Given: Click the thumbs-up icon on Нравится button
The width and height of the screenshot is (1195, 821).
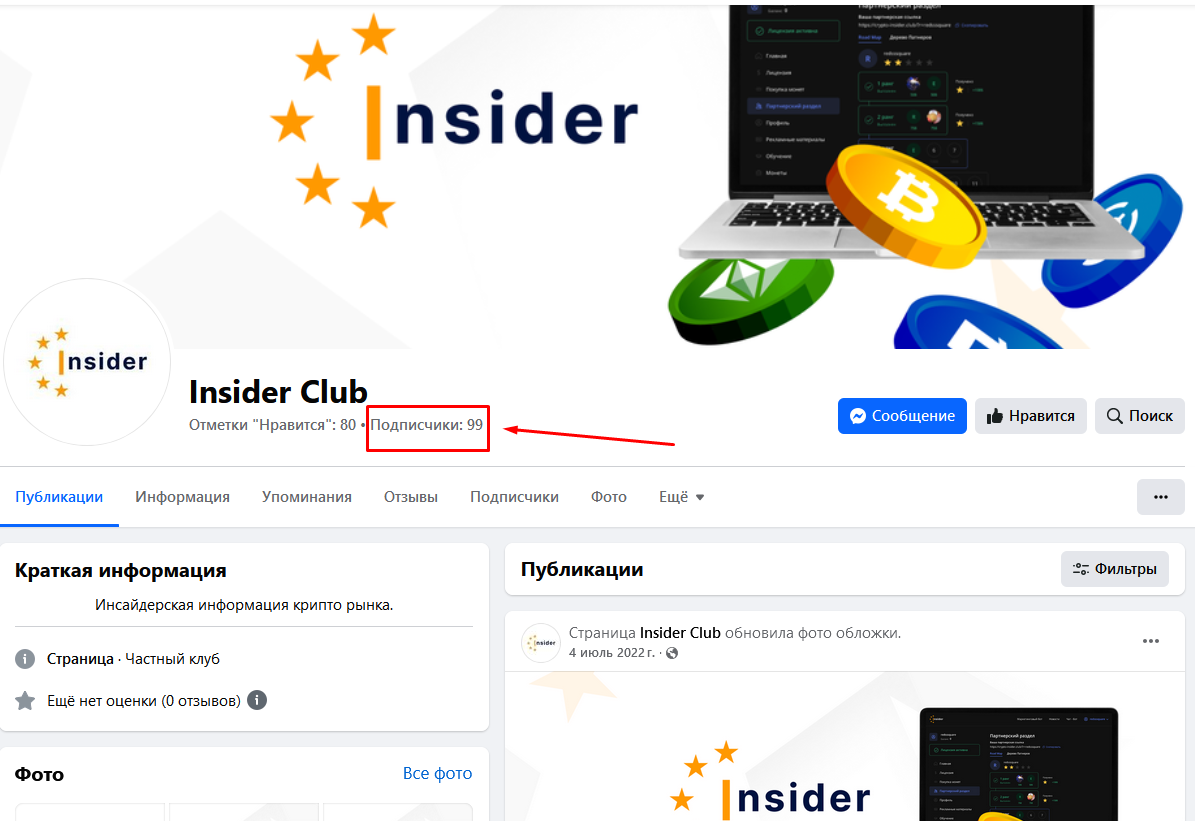Looking at the screenshot, I should tap(995, 416).
